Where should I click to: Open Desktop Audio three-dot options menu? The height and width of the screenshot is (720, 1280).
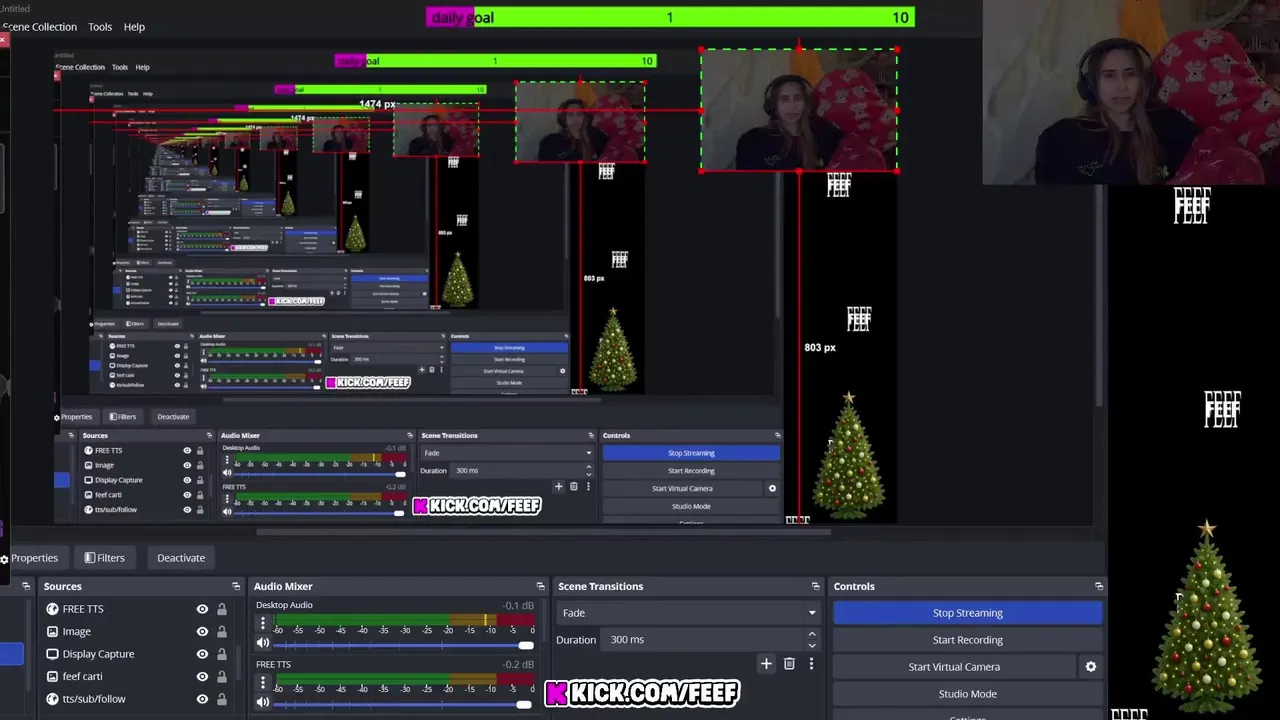pos(263,623)
